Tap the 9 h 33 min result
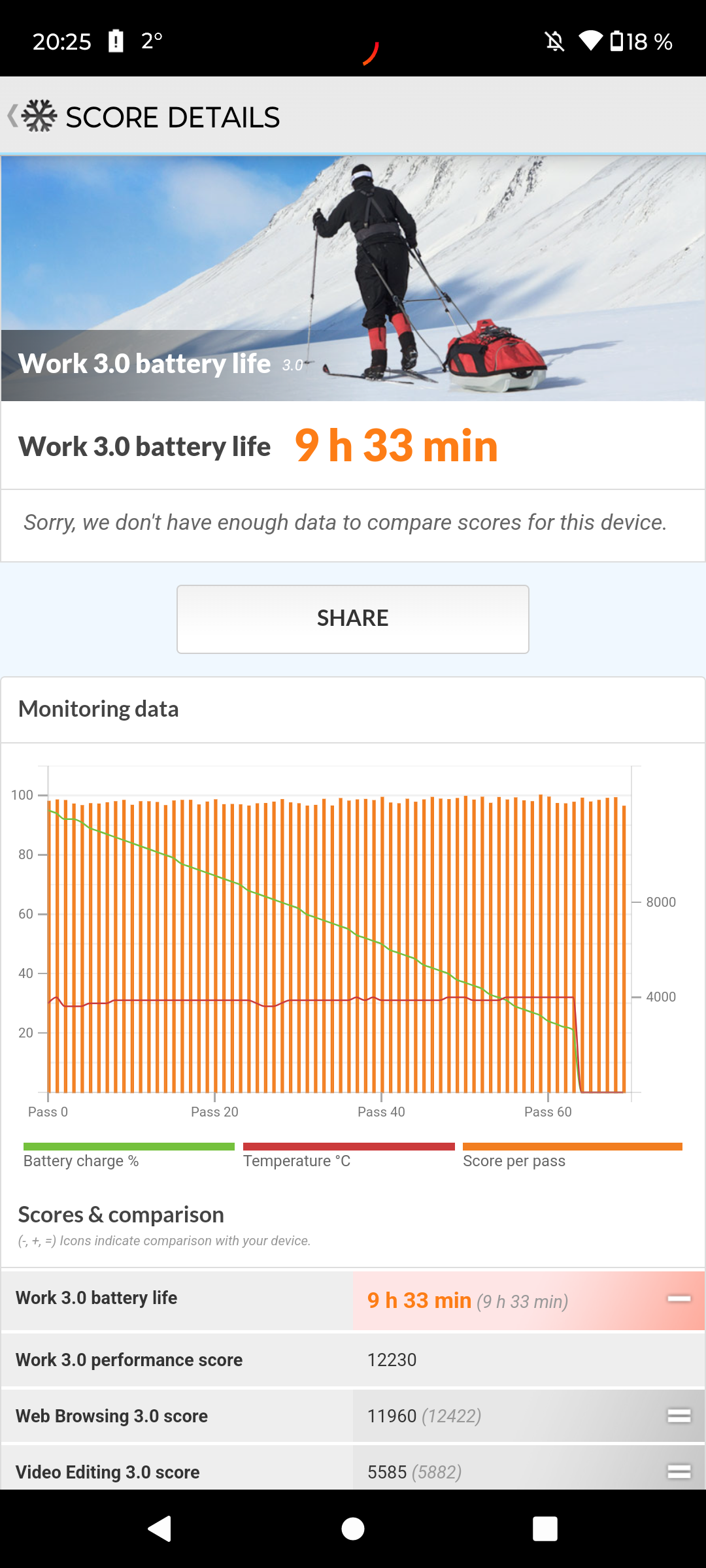This screenshot has height=1568, width=706. tap(396, 446)
